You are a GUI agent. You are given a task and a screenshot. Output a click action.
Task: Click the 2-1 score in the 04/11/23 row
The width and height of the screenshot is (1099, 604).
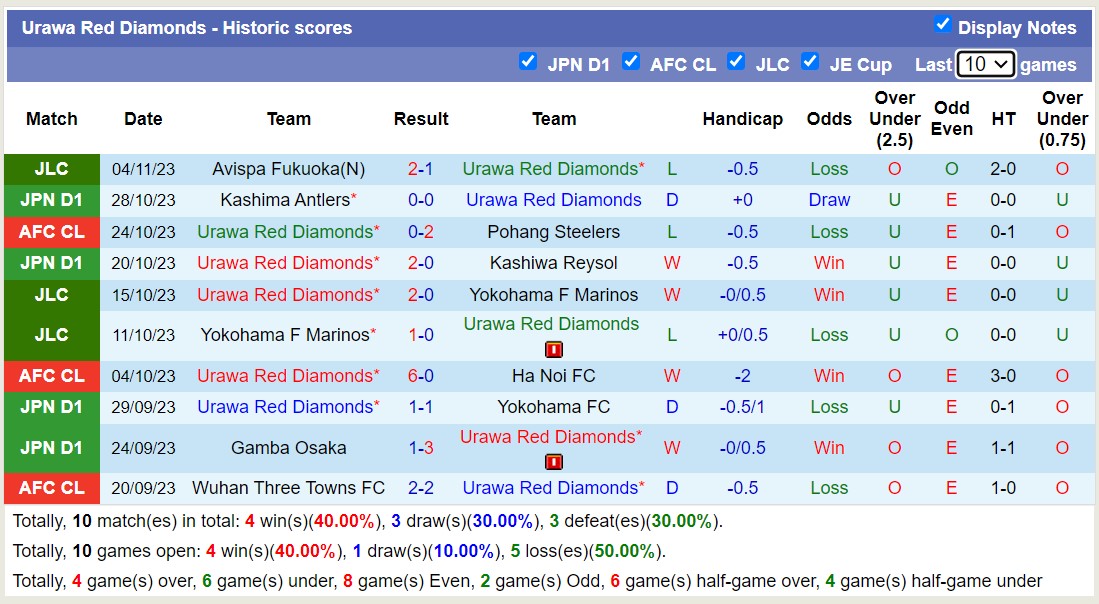(421, 169)
